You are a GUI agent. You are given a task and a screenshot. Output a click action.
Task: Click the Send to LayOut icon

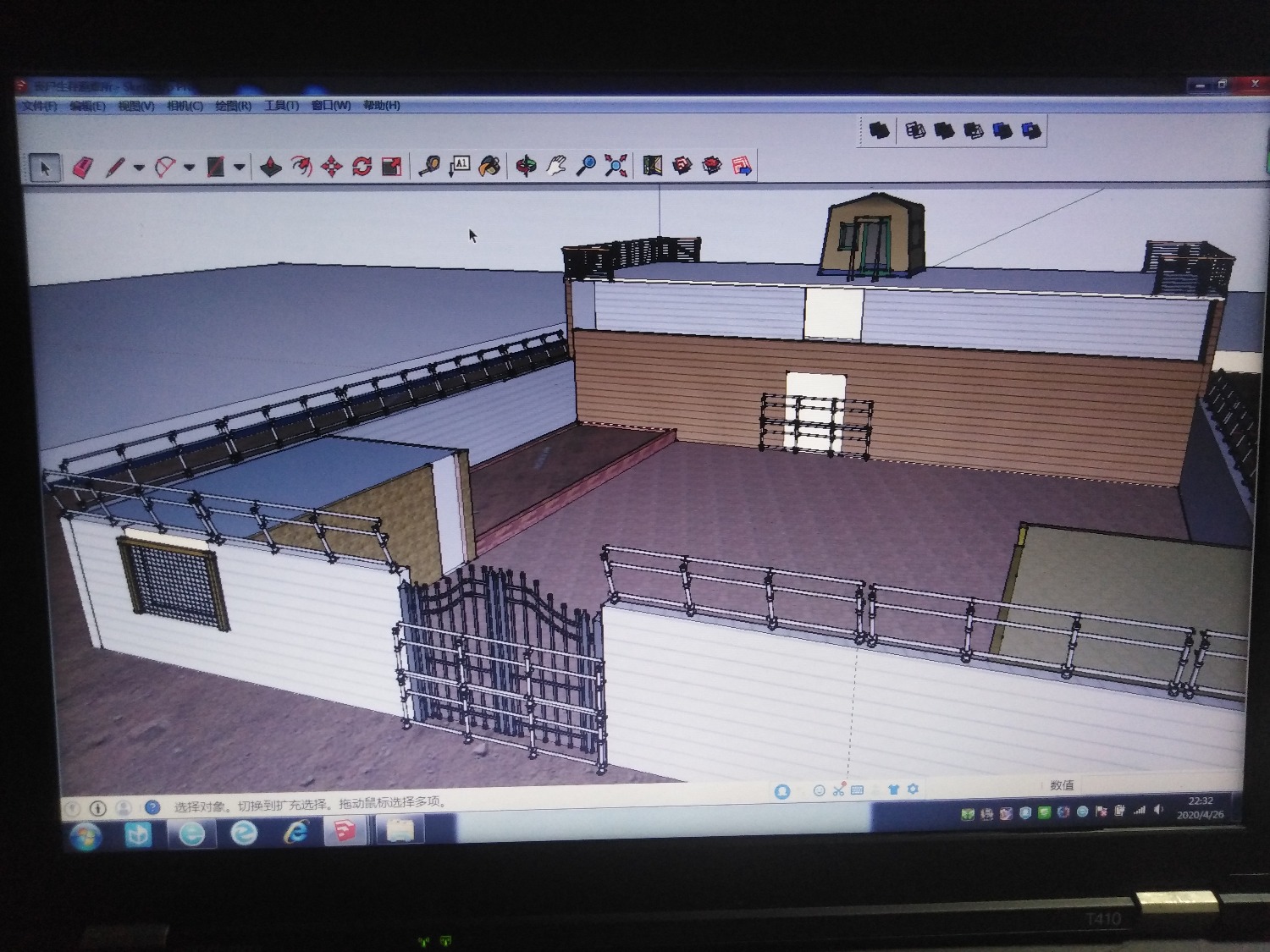tap(742, 166)
